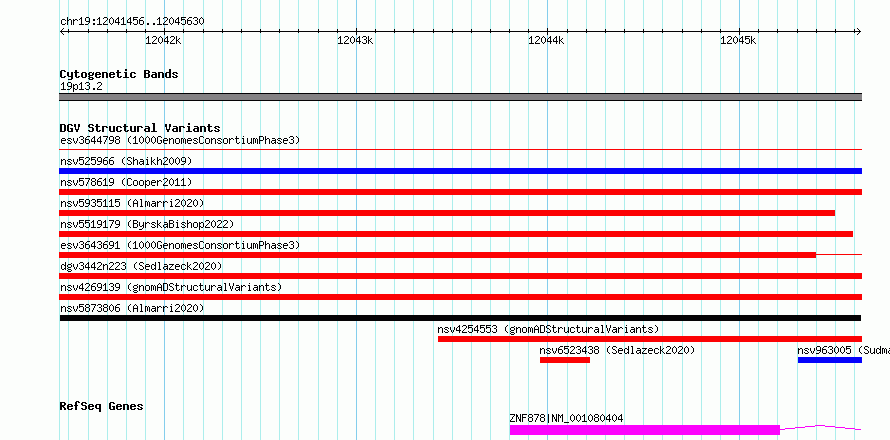
Task: Click nsv5519179 (ByrskaBishop2022) label
Action: pos(147,224)
